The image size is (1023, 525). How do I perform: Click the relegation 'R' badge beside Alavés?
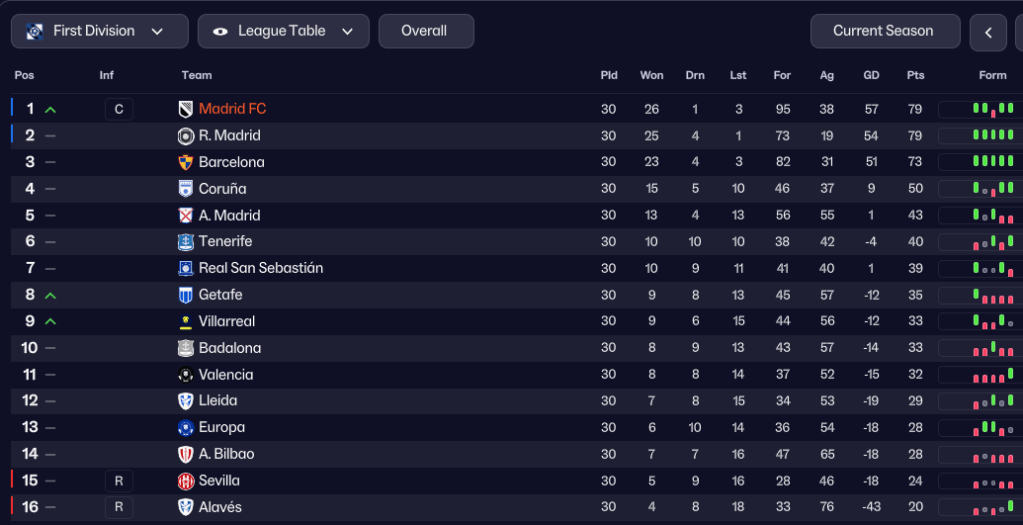(x=118, y=507)
